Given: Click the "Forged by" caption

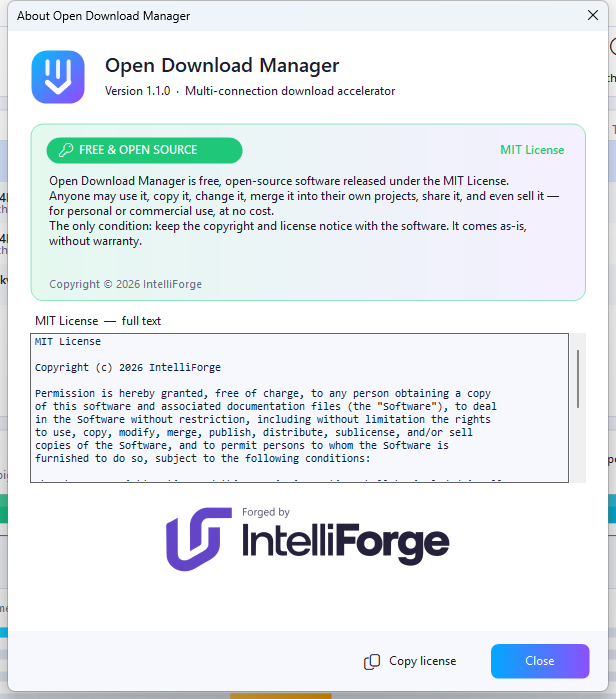Looking at the screenshot, I should (266, 512).
